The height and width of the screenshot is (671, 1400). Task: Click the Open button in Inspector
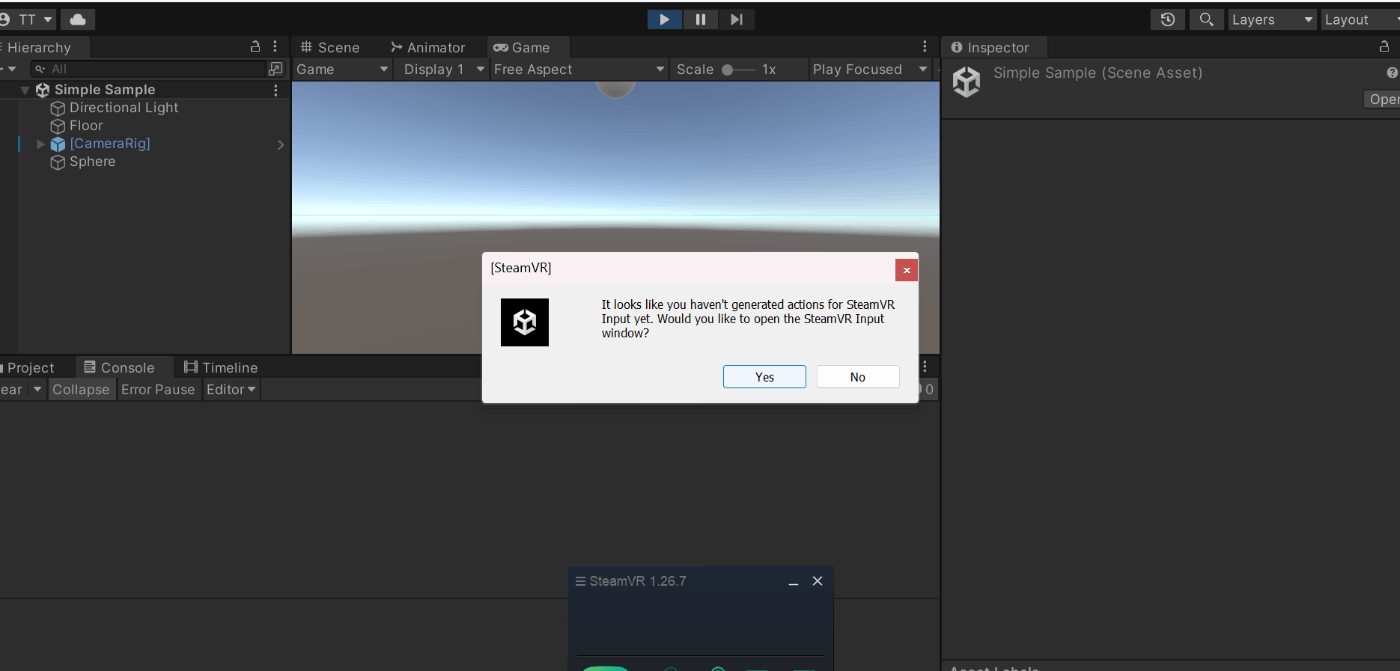point(1383,99)
